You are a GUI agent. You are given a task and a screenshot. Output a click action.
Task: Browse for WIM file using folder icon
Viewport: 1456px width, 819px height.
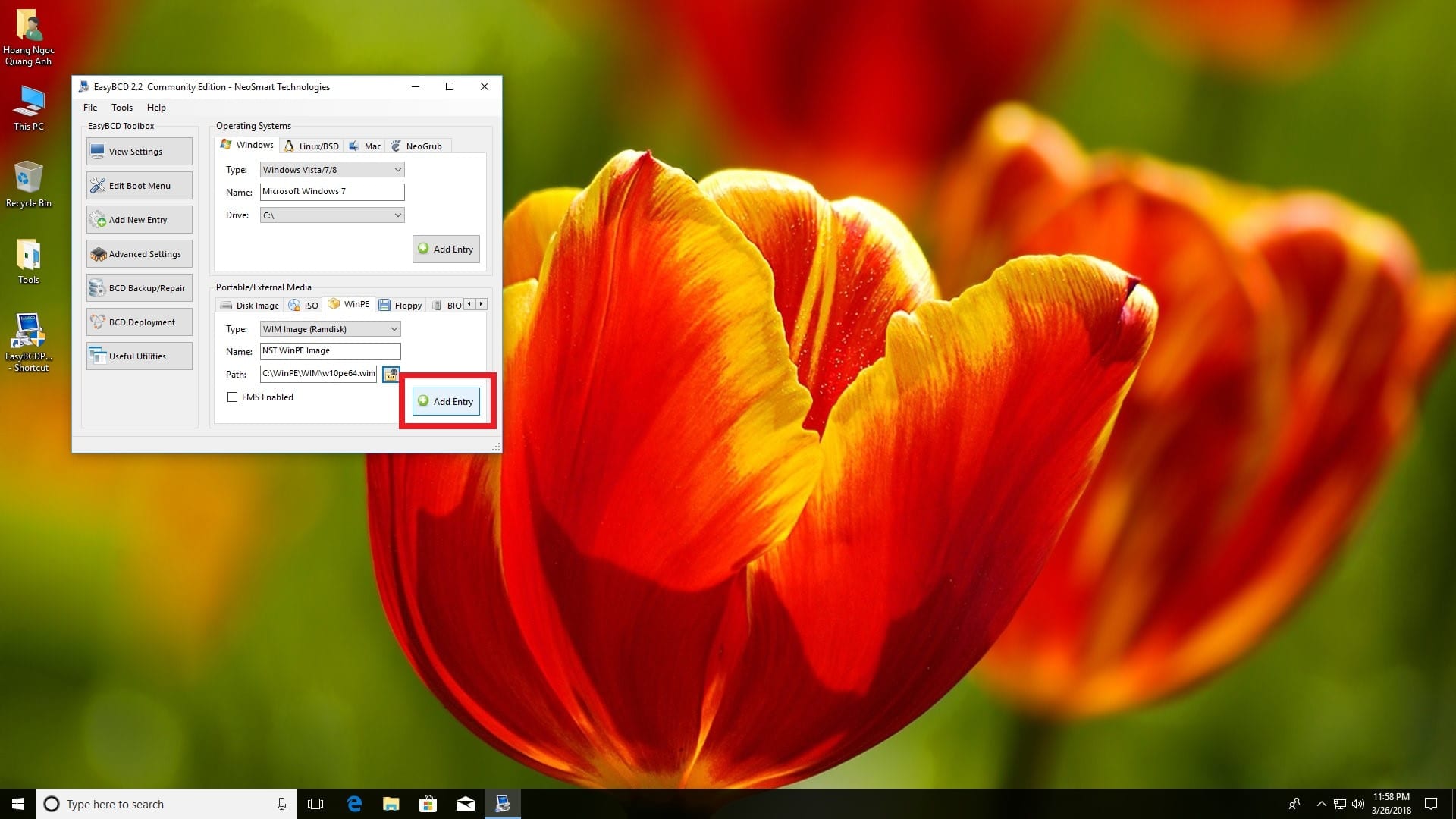tap(391, 374)
